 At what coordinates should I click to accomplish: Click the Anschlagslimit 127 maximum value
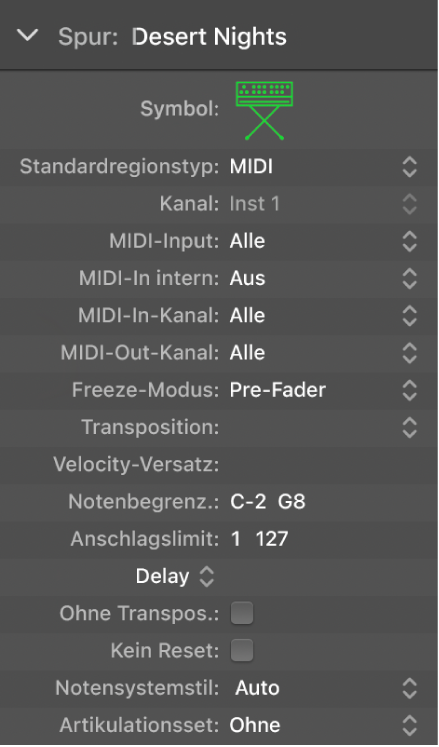click(x=272, y=539)
